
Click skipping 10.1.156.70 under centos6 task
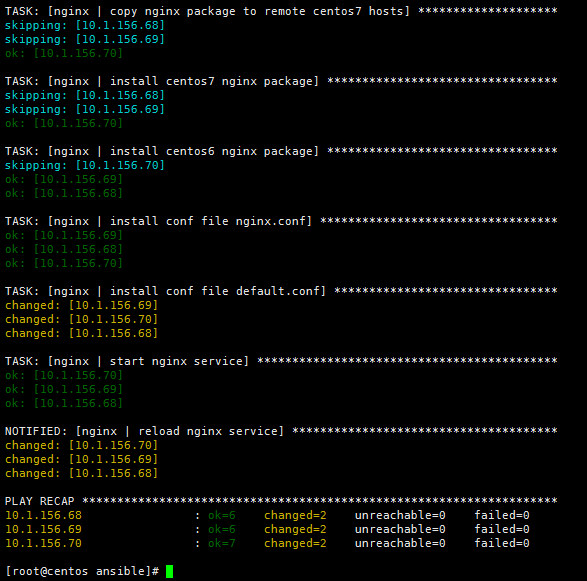(x=85, y=165)
